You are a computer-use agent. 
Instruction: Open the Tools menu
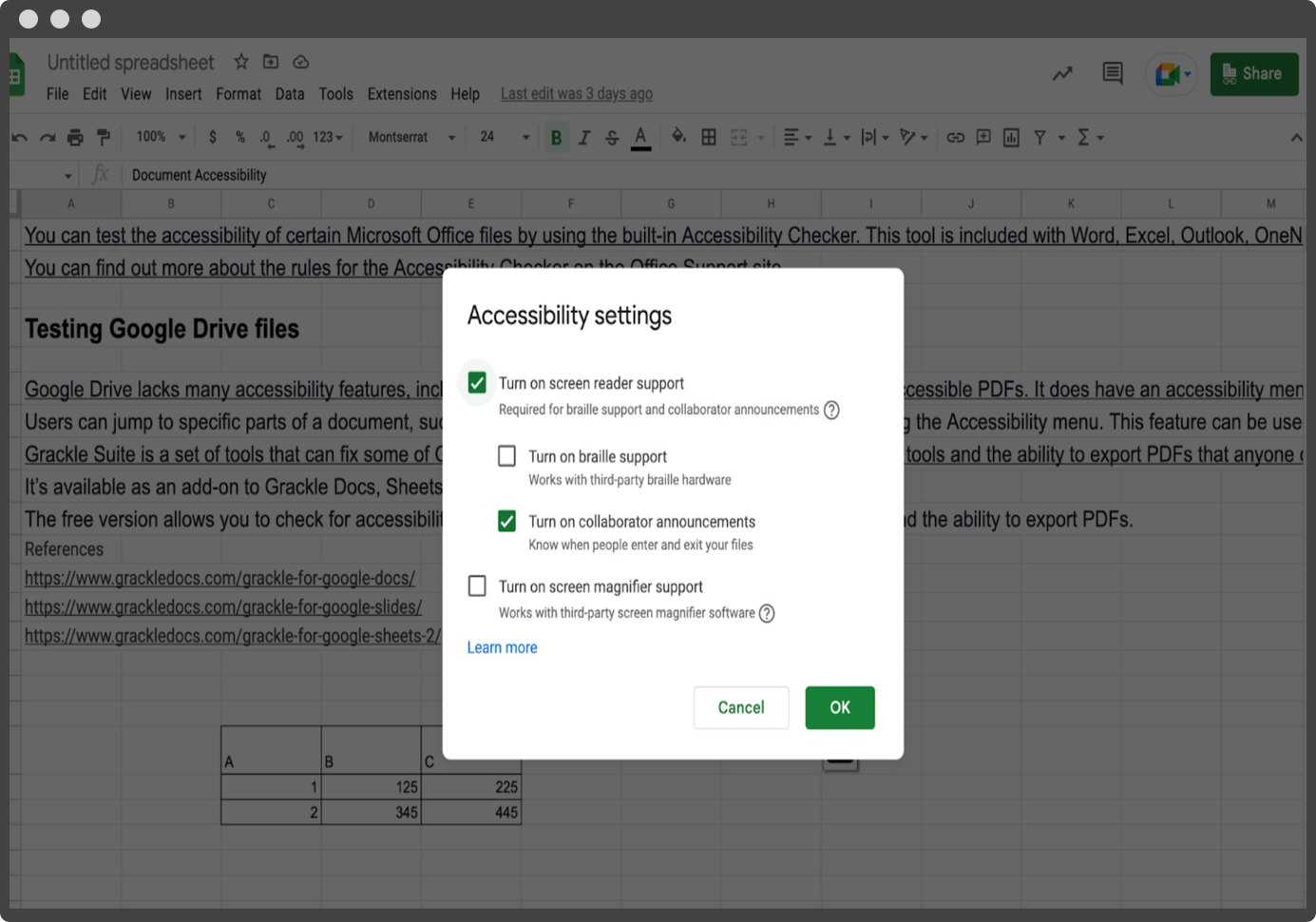(335, 94)
